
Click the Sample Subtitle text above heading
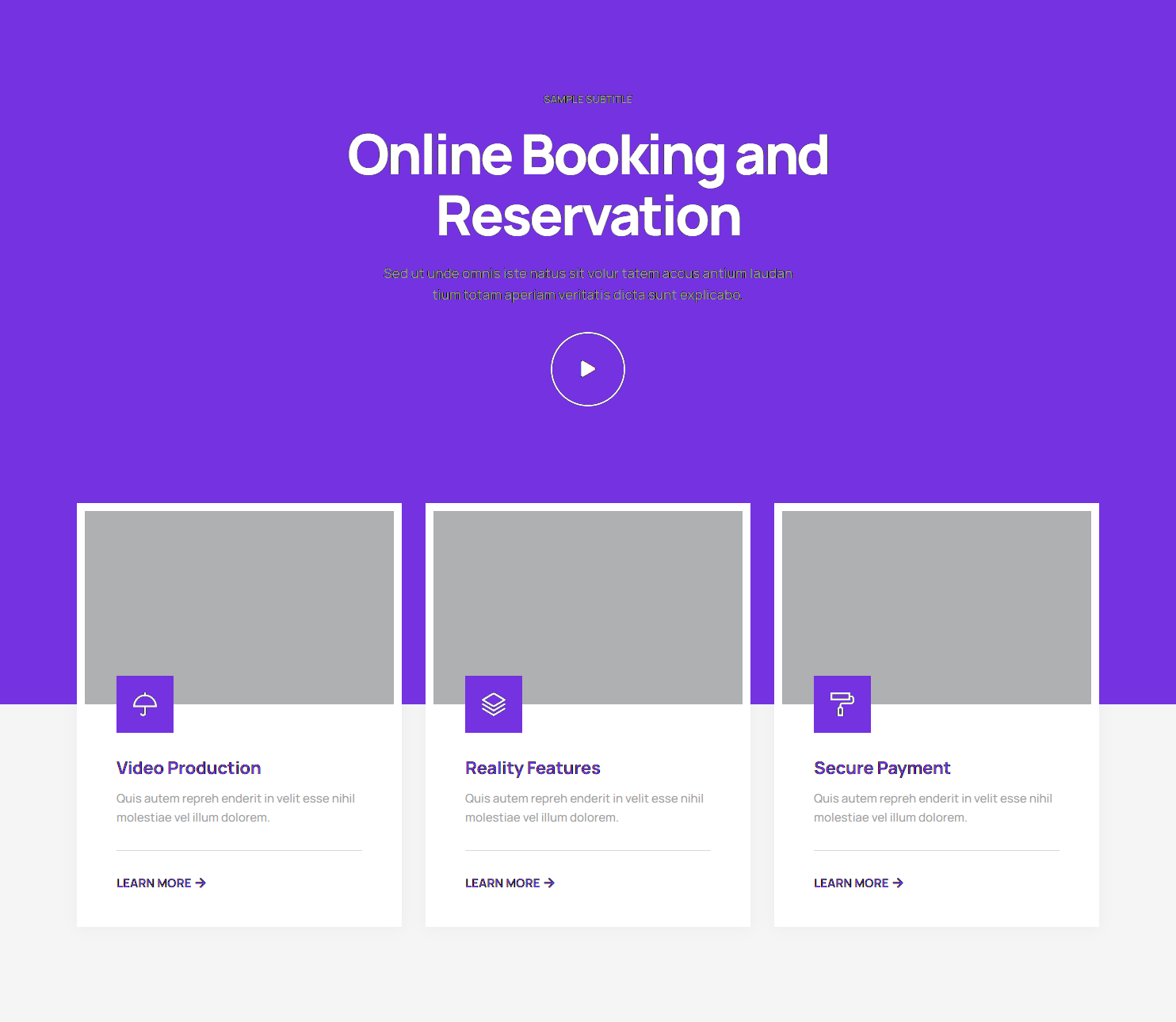[588, 99]
